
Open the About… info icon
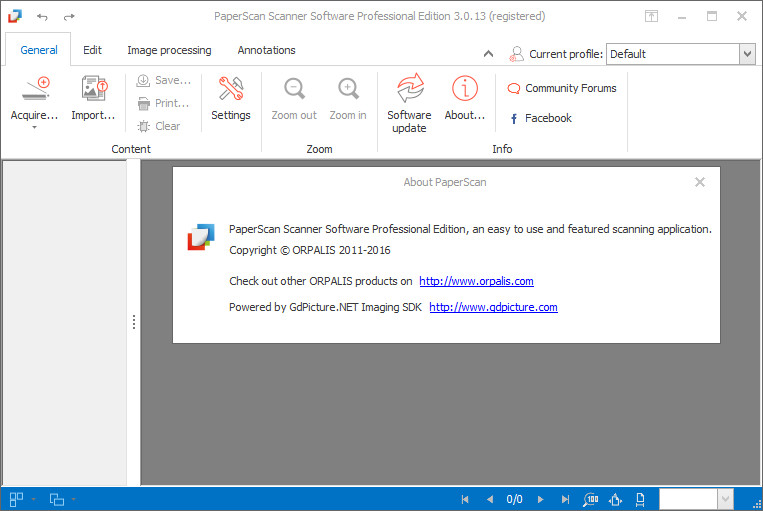coord(465,89)
